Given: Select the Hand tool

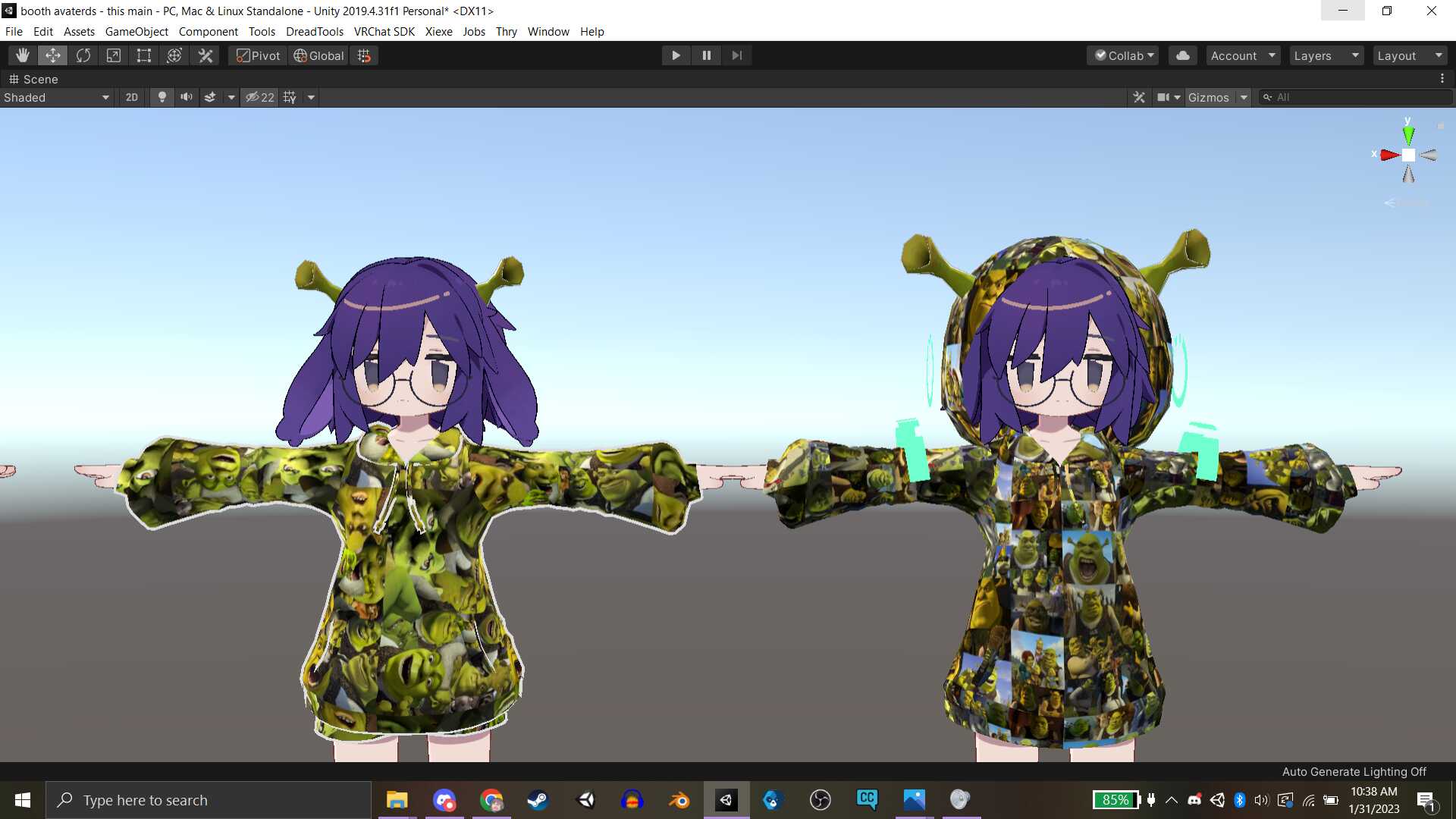Looking at the screenshot, I should pos(23,55).
